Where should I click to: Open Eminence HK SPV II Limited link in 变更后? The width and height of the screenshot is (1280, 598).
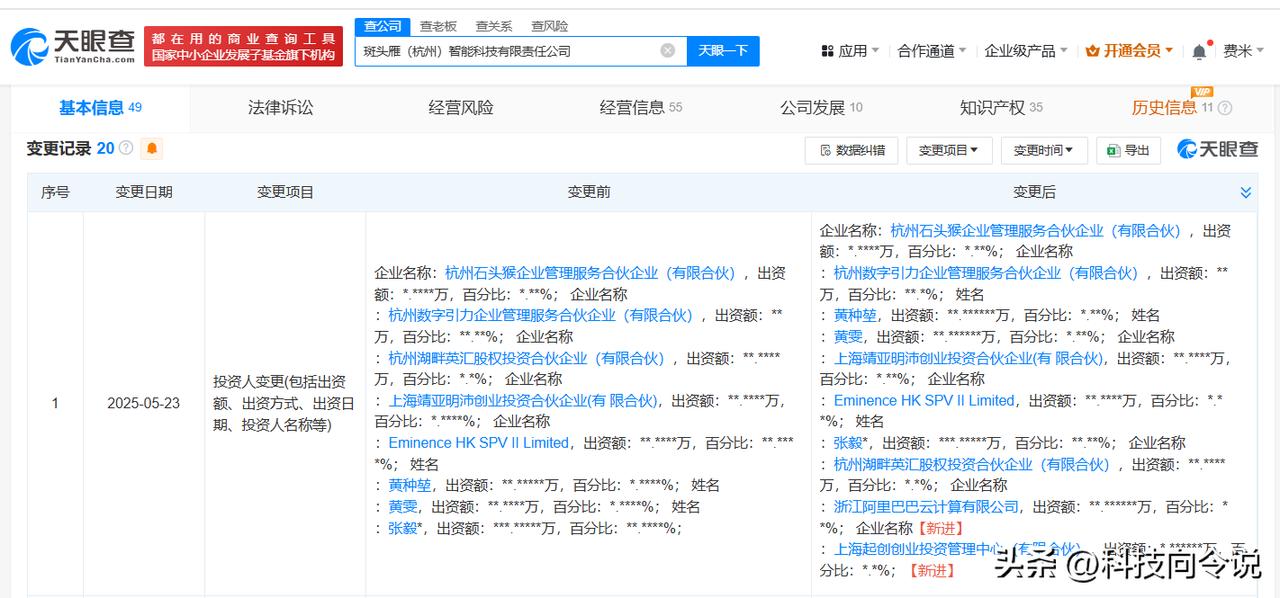coord(924,400)
